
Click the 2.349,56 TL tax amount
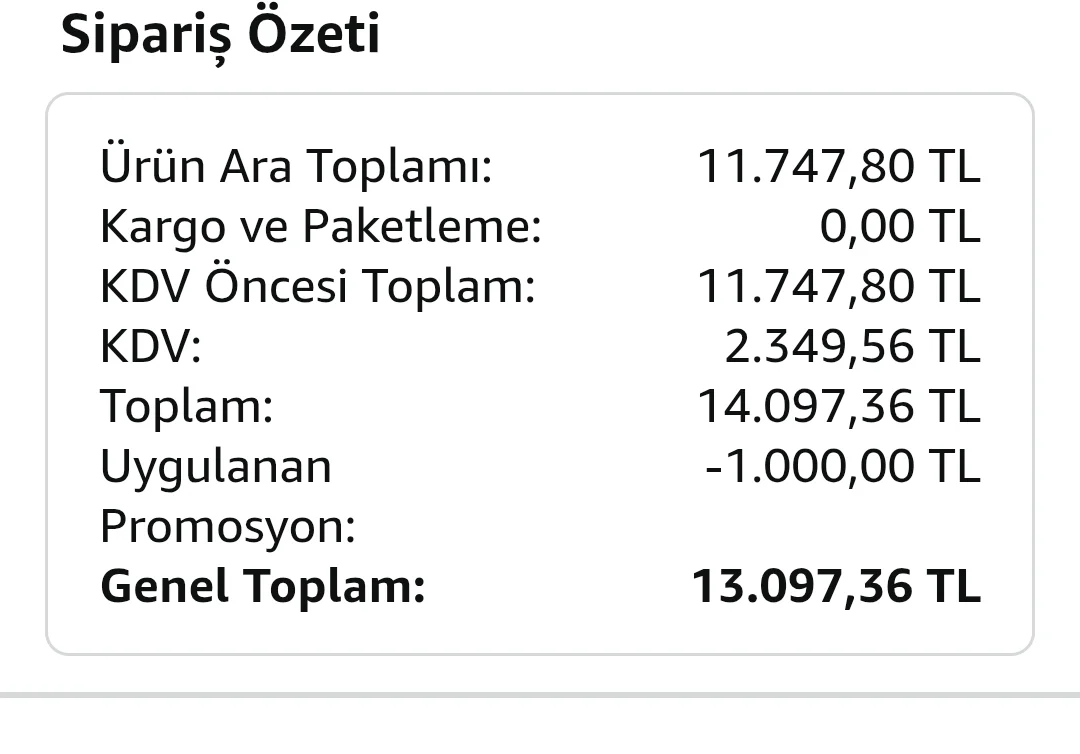pos(852,346)
